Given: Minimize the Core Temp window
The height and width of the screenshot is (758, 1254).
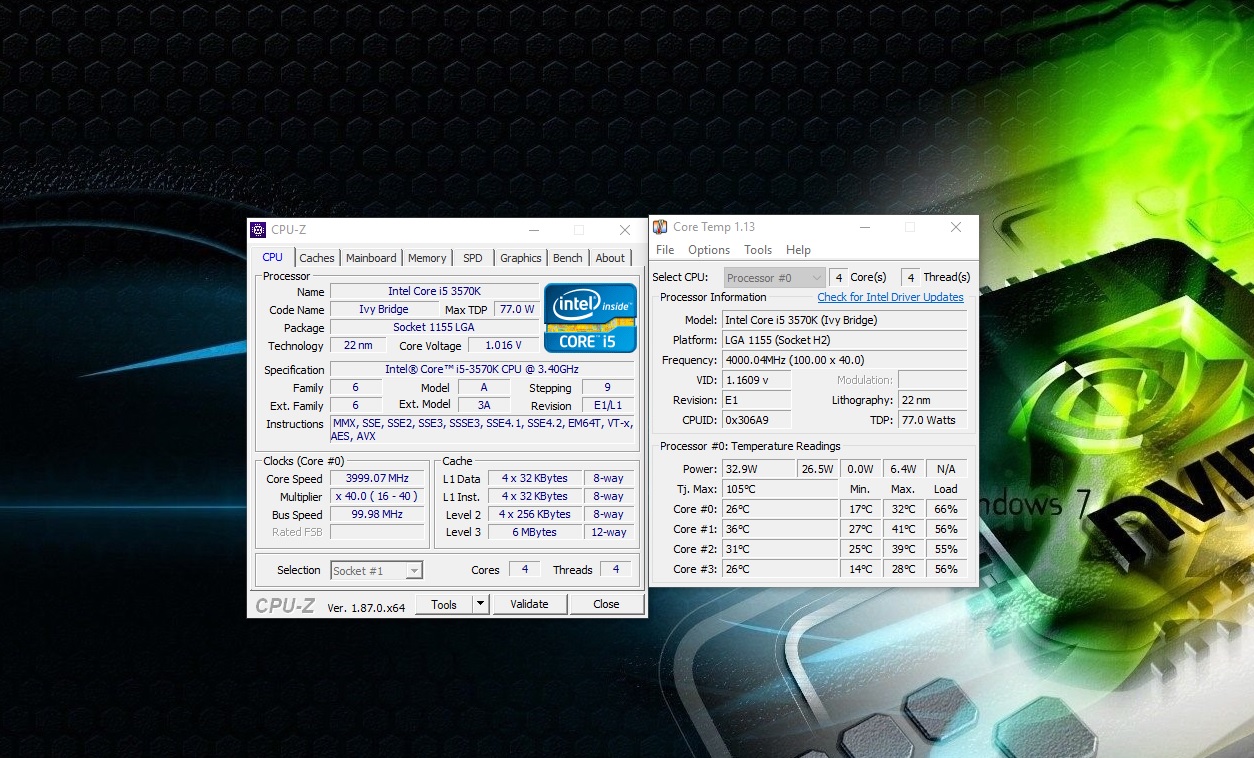Looking at the screenshot, I should pyautogui.click(x=863, y=227).
